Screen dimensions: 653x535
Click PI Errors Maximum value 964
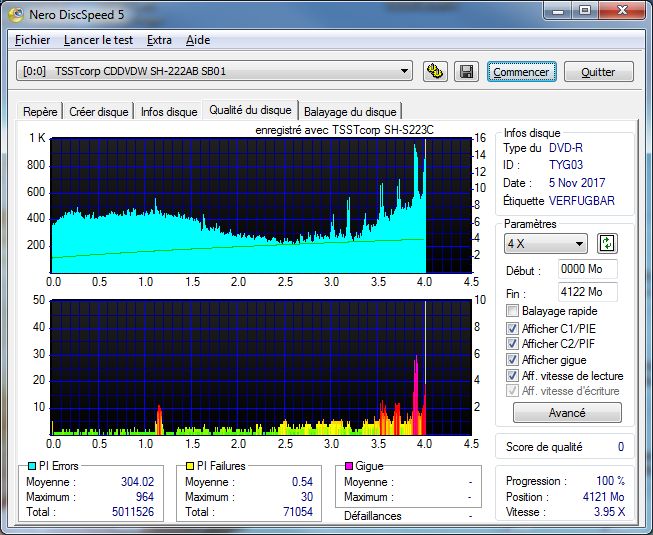(x=145, y=497)
